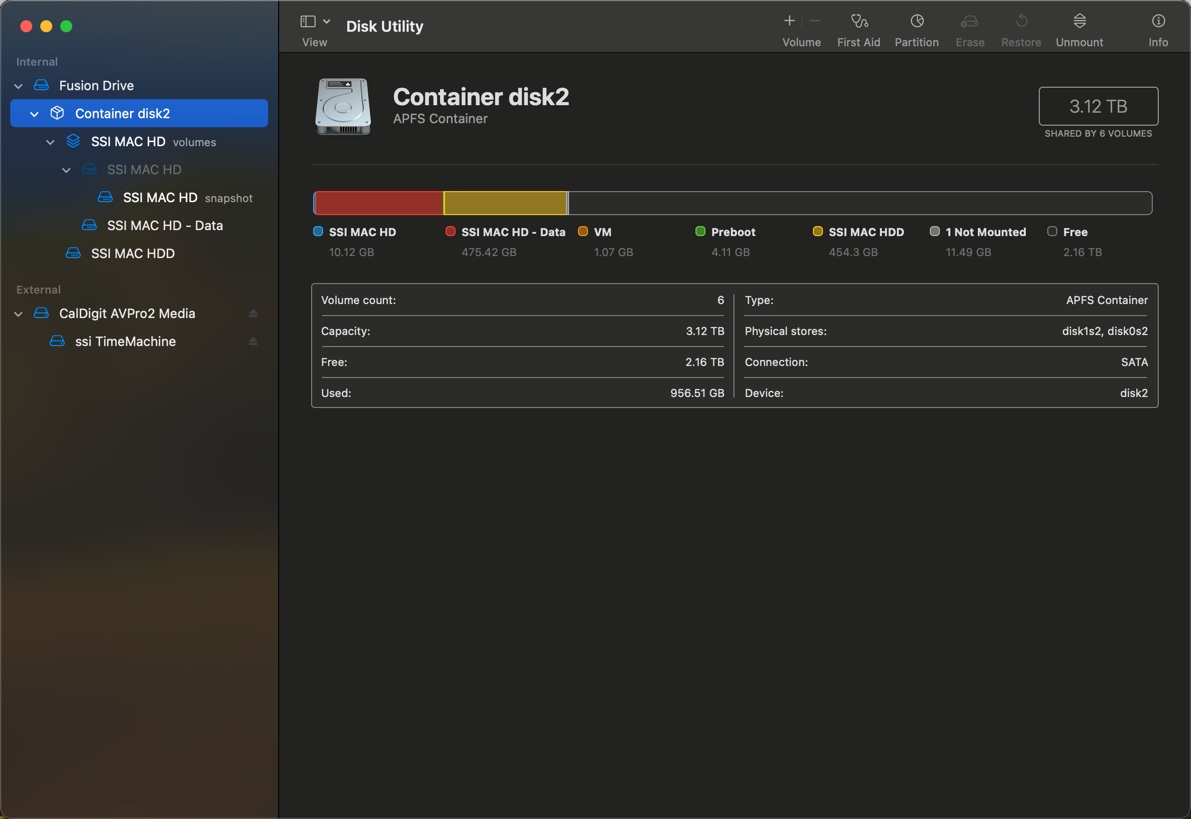Click the Free legend swatch
The width and height of the screenshot is (1191, 819).
coord(1052,231)
